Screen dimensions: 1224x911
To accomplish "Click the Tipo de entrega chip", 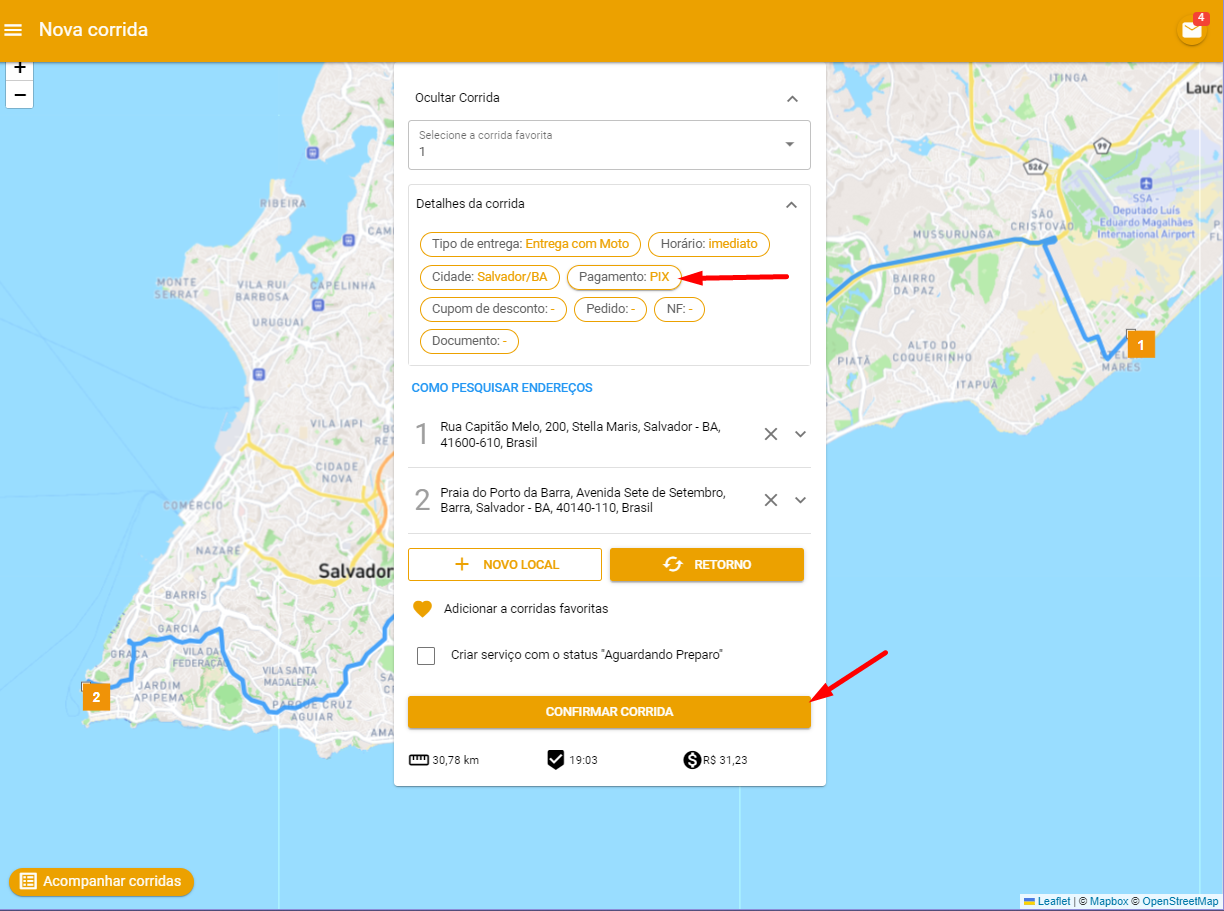I will (x=530, y=244).
